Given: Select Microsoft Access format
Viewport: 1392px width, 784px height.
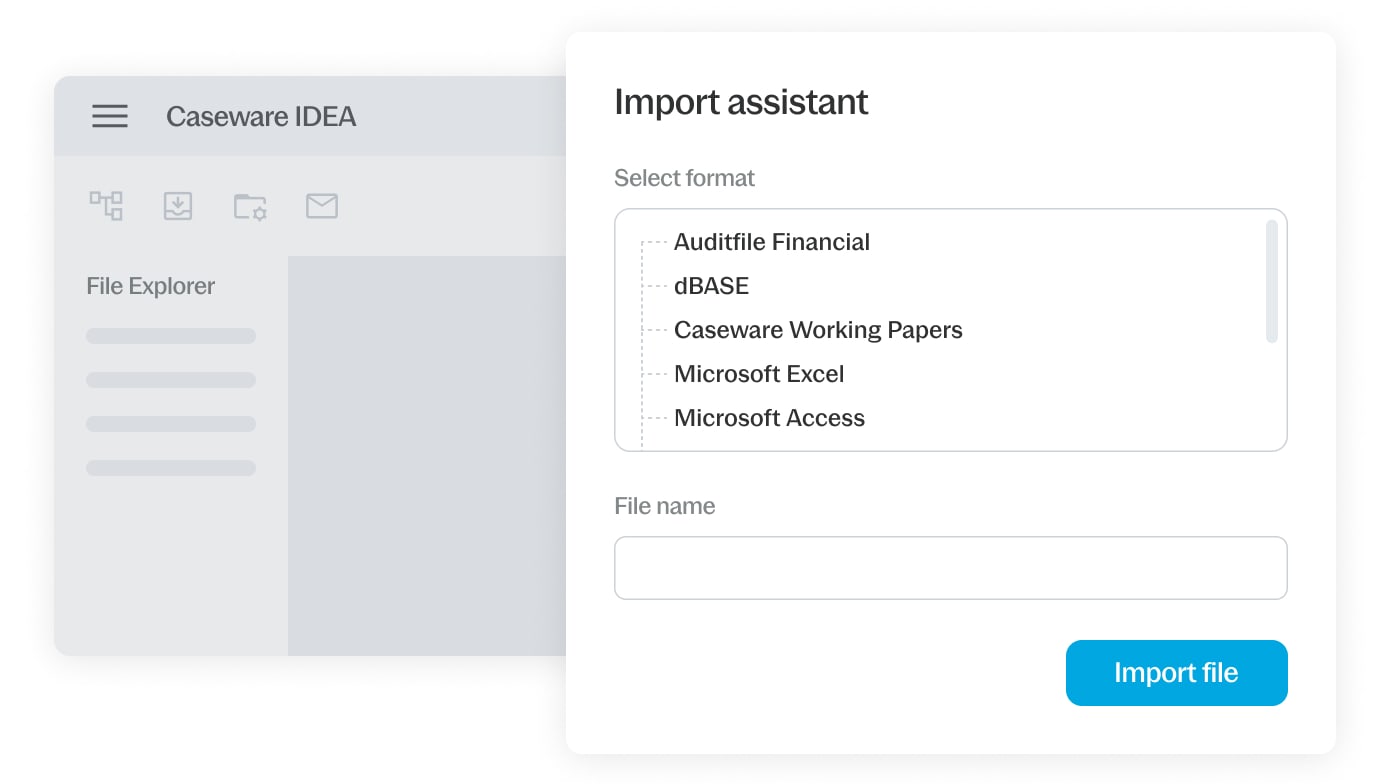Looking at the screenshot, I should point(769,418).
